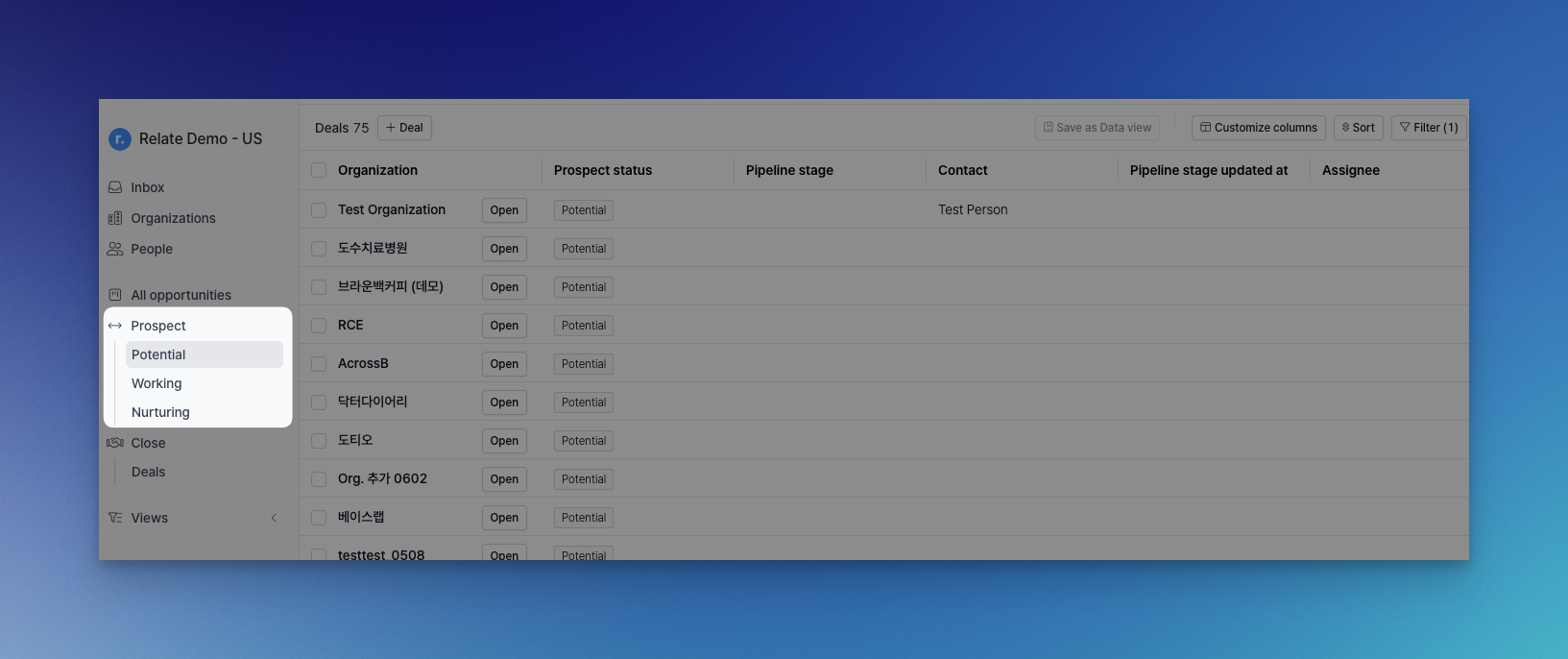Click Open button for 도수치료병원

504,249
